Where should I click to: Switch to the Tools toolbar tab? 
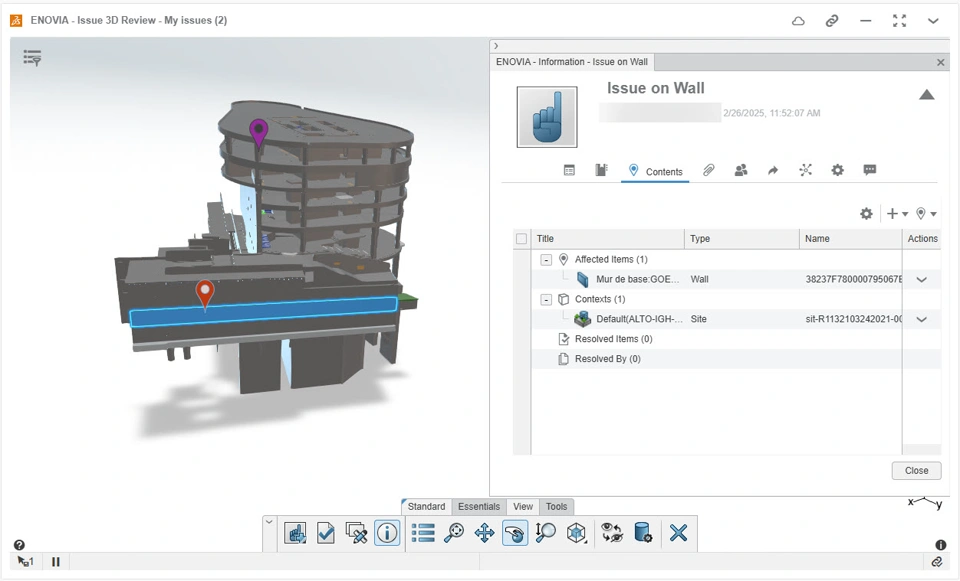coord(557,506)
